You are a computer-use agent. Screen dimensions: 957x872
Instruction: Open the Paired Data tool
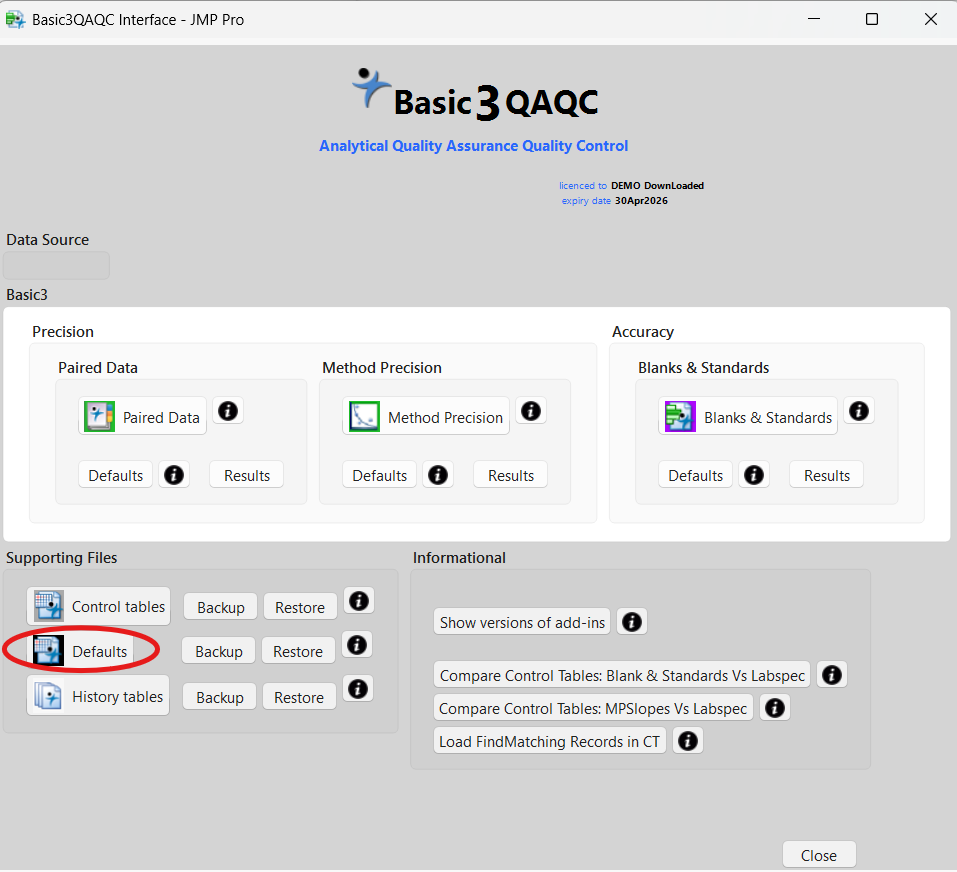142,417
